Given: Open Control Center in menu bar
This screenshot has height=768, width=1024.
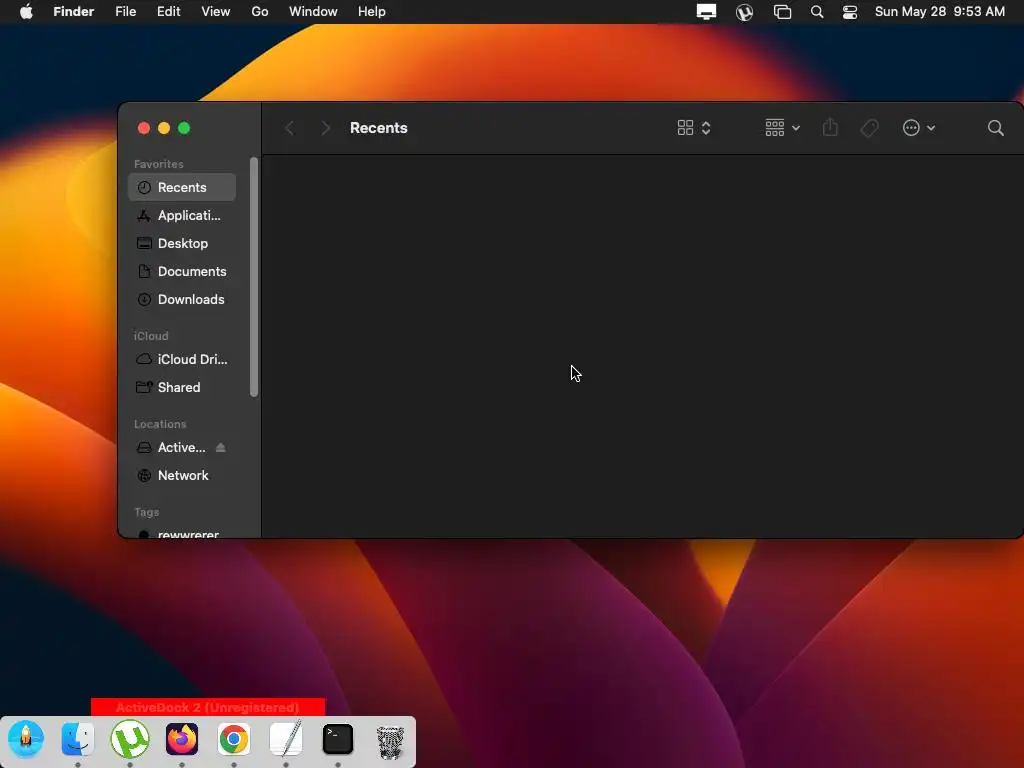Looking at the screenshot, I should [x=850, y=12].
